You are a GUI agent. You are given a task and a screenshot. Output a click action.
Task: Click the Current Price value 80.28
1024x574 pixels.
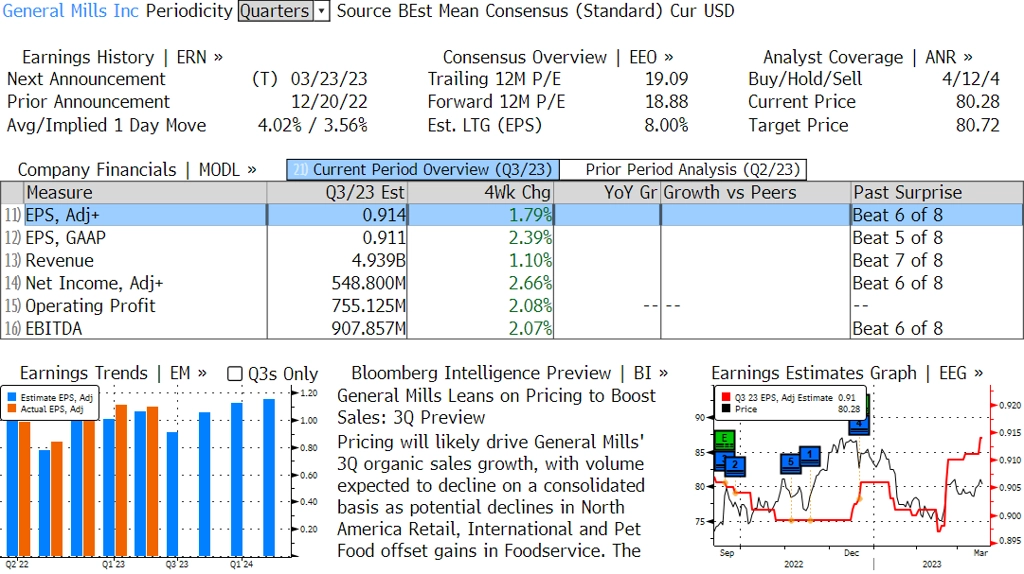point(978,102)
